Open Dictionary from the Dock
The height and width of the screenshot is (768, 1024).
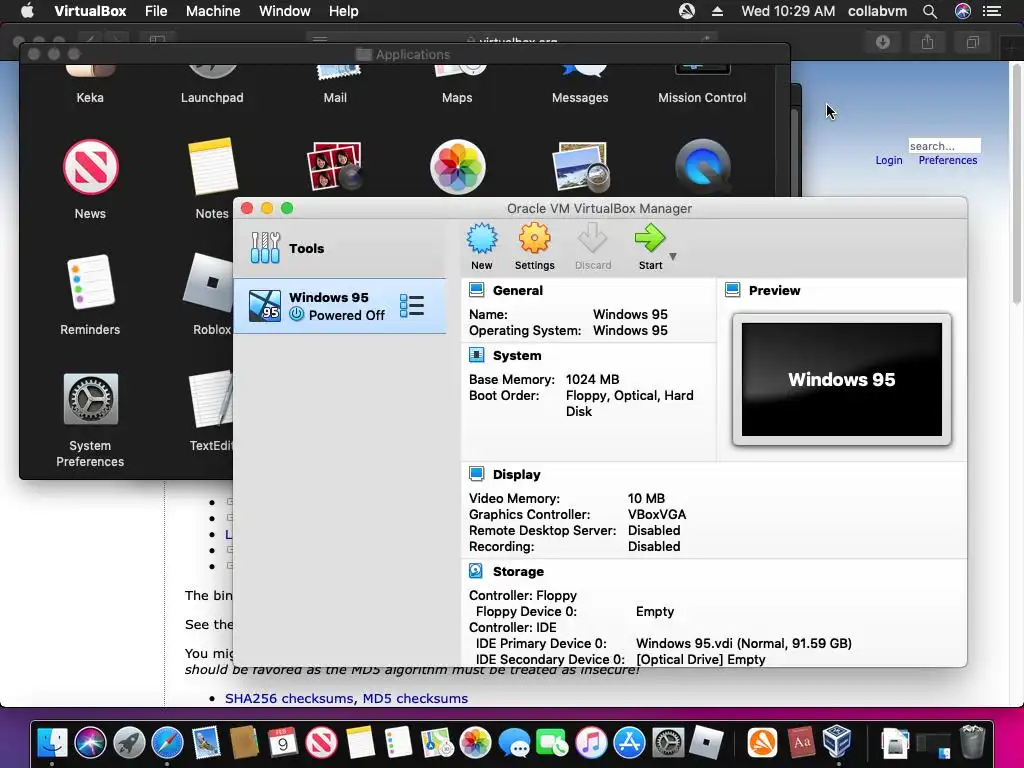click(801, 743)
